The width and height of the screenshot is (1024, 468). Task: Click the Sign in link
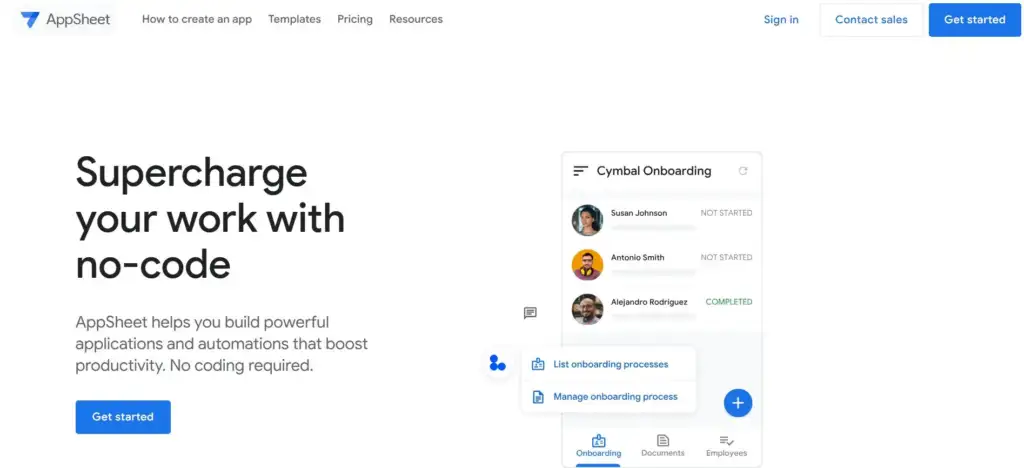781,20
